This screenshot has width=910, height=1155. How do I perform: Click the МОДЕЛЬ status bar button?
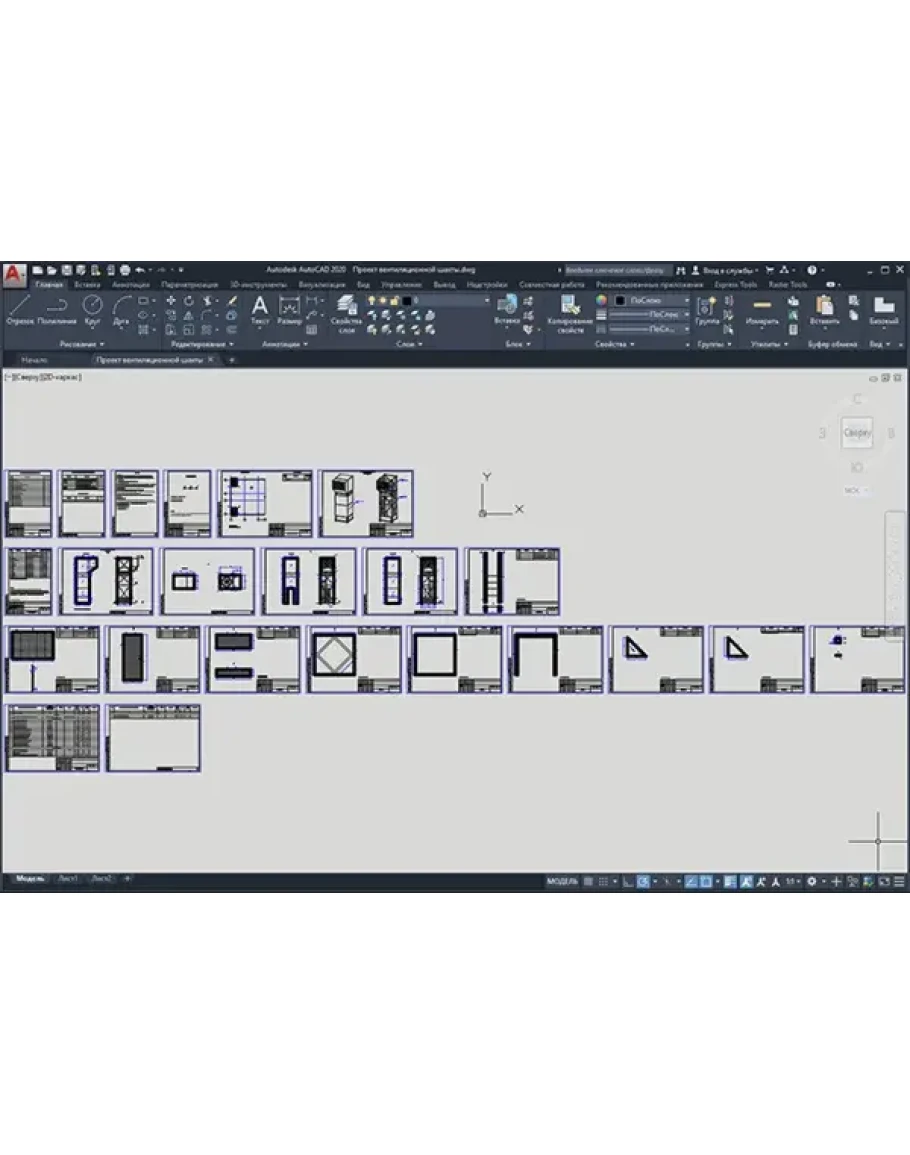pyautogui.click(x=562, y=881)
